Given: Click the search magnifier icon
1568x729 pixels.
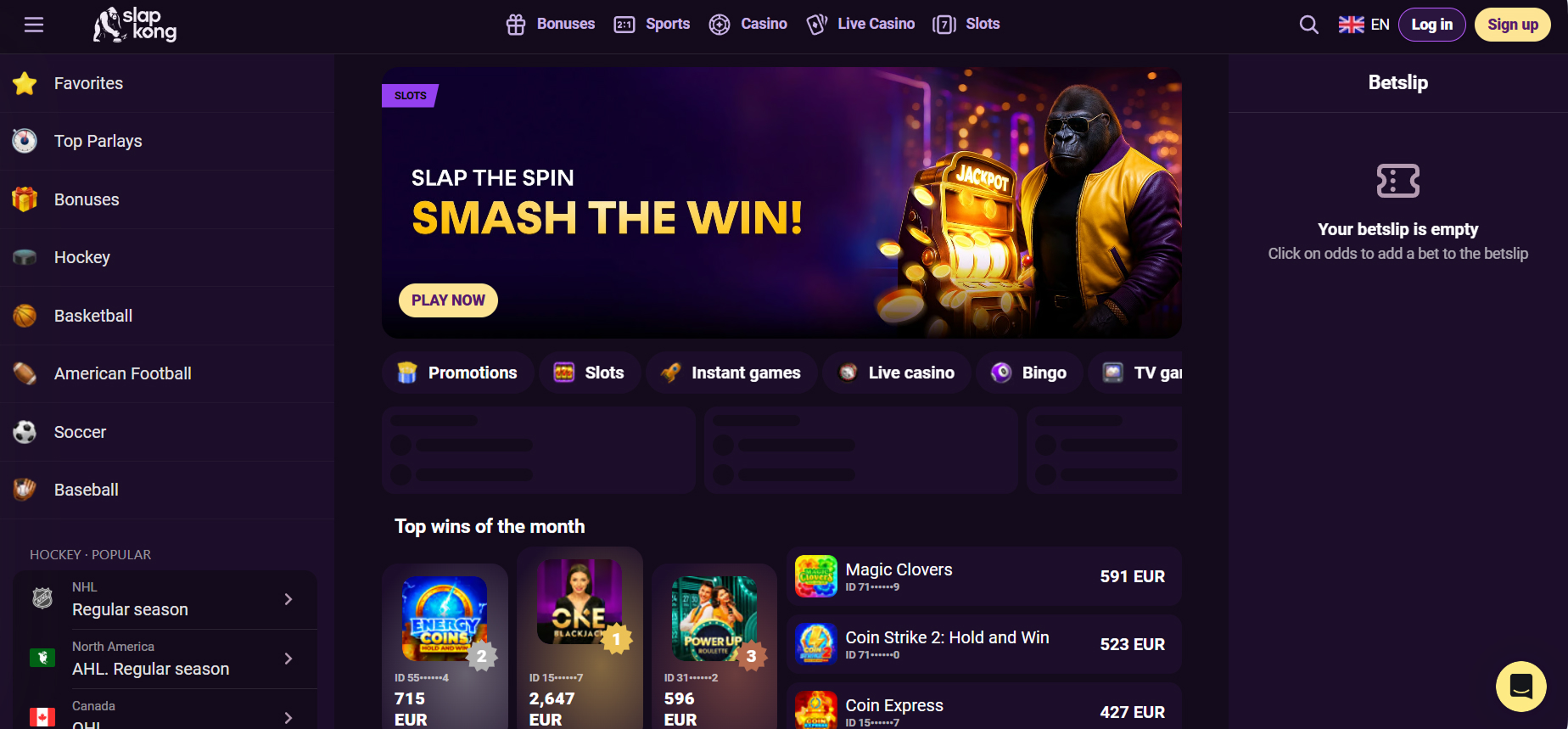Looking at the screenshot, I should coord(1309,25).
